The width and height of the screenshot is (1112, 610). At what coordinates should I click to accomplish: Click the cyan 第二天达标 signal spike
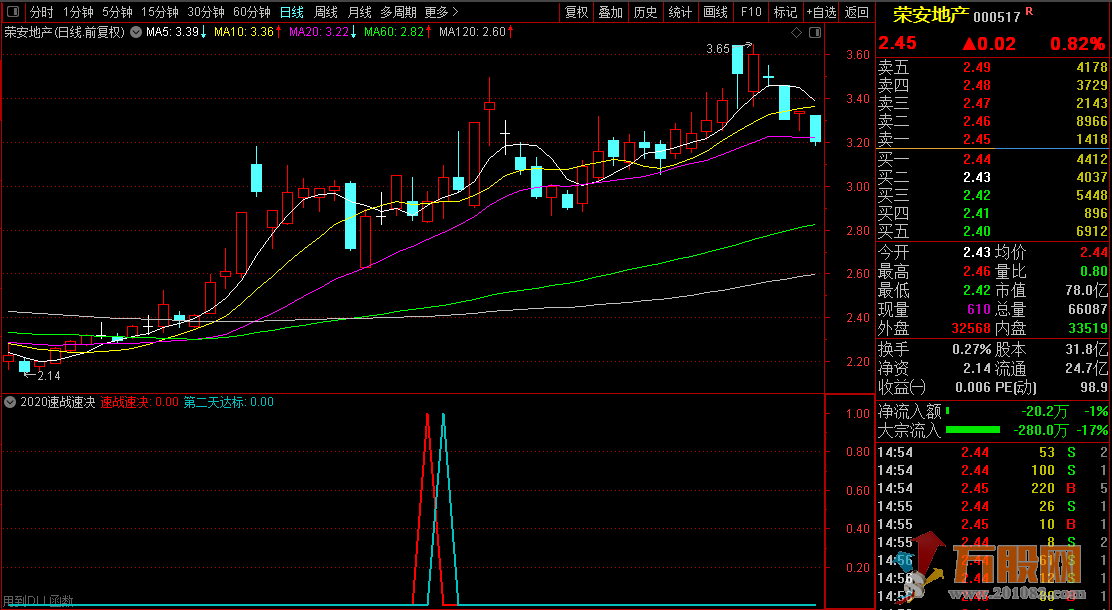click(443, 508)
